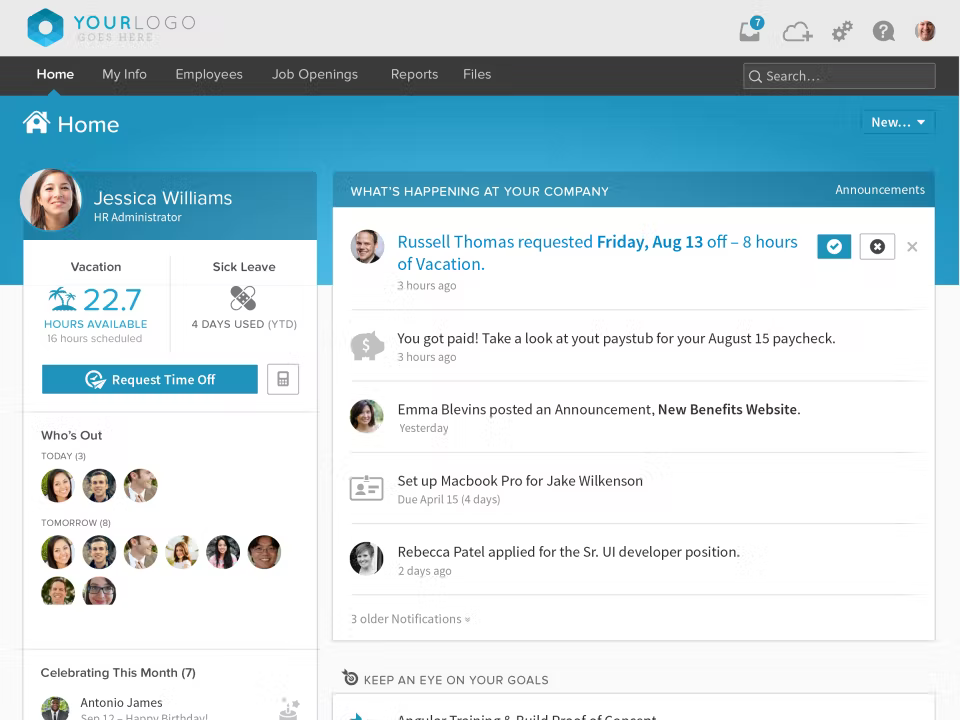Open the Announcements link
The width and height of the screenshot is (960, 720).
879,190
